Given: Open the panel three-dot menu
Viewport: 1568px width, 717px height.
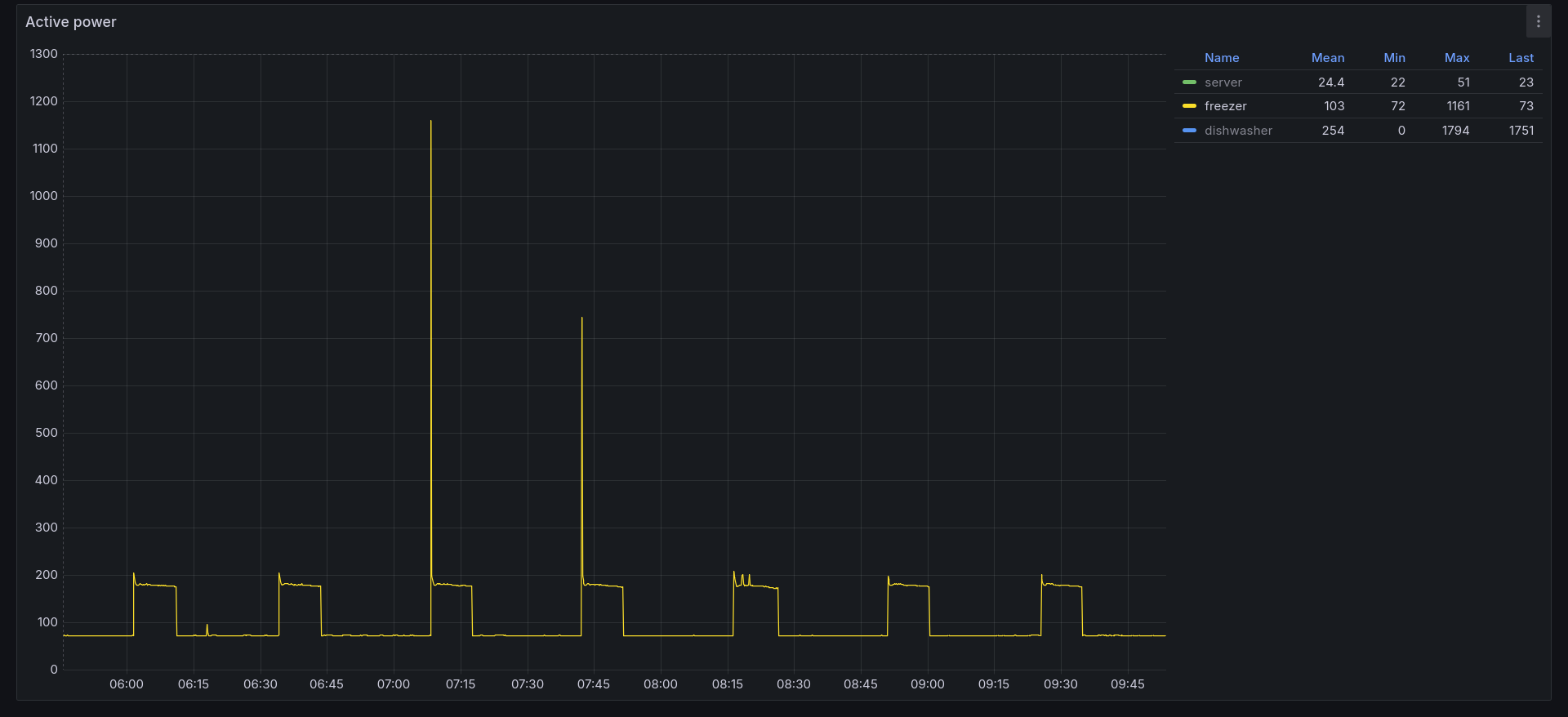Looking at the screenshot, I should (1538, 22).
